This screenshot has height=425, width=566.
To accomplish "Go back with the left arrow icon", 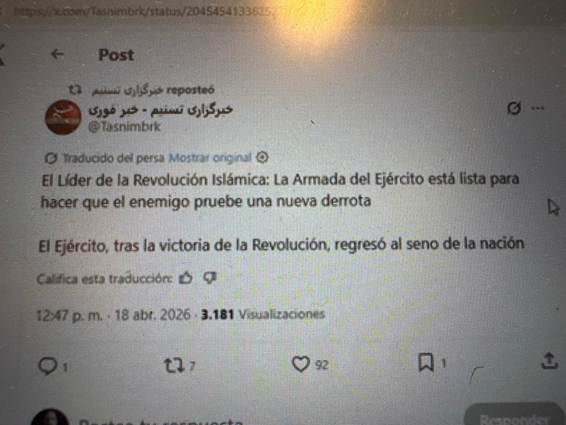I will [x=57, y=54].
